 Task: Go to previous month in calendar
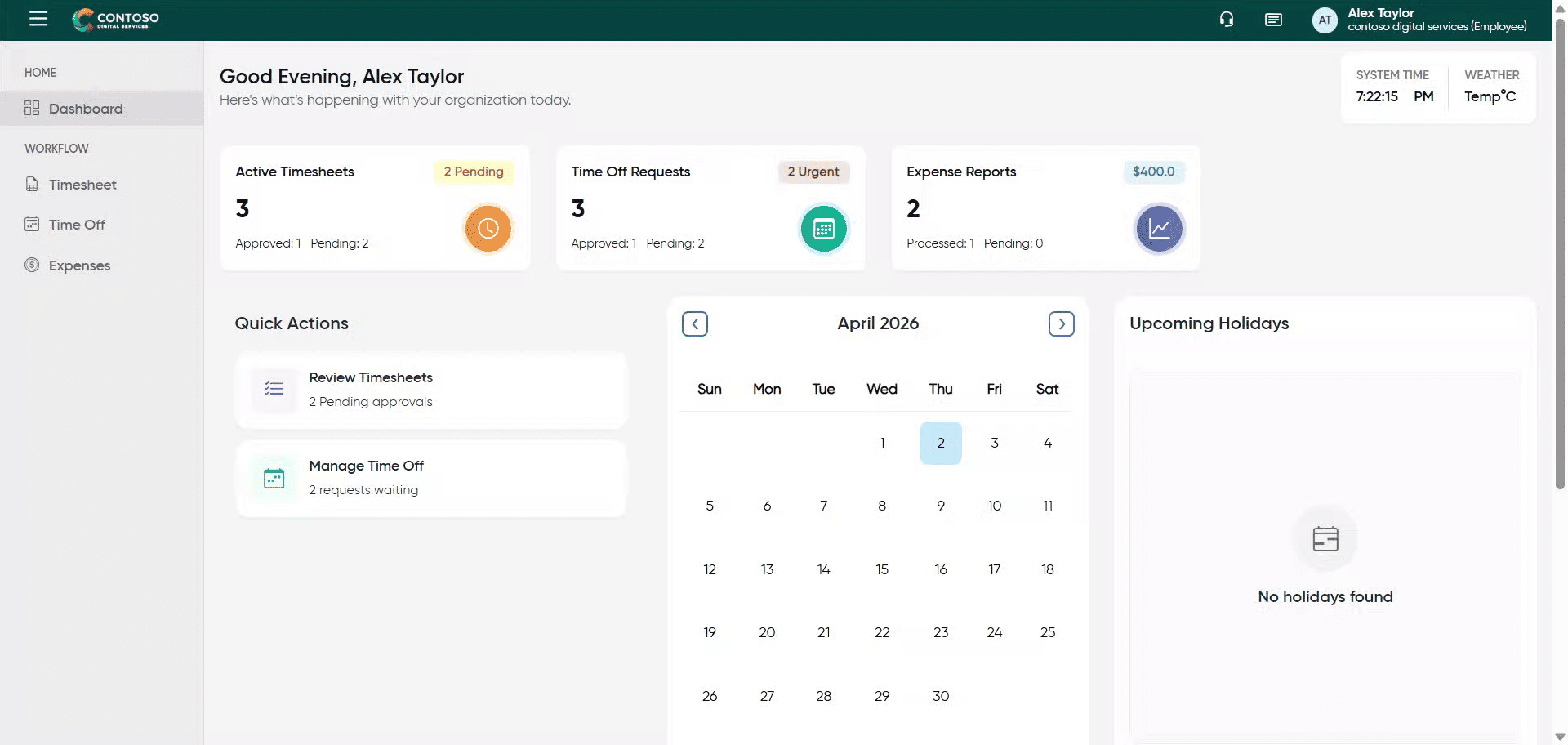pyautogui.click(x=695, y=324)
